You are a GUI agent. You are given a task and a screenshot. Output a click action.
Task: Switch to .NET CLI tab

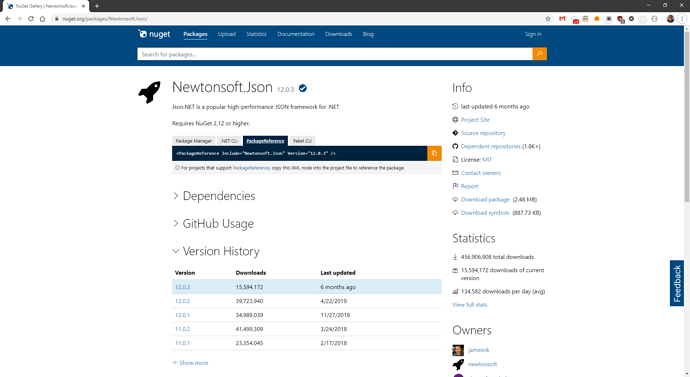tap(229, 141)
